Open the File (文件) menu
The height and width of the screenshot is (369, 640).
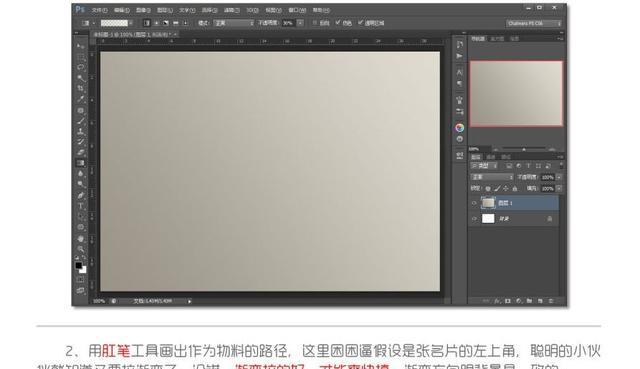(x=99, y=10)
